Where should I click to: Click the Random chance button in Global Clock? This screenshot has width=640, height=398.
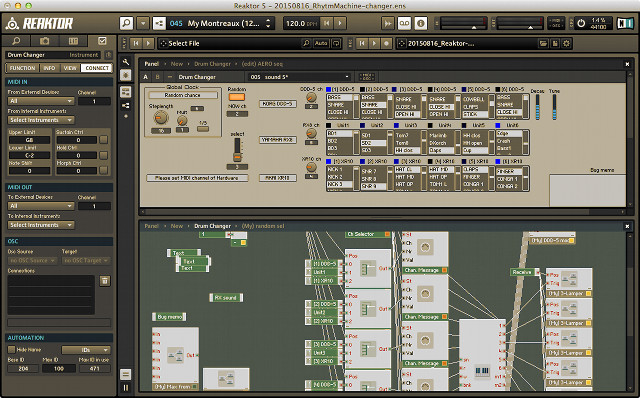(182, 95)
